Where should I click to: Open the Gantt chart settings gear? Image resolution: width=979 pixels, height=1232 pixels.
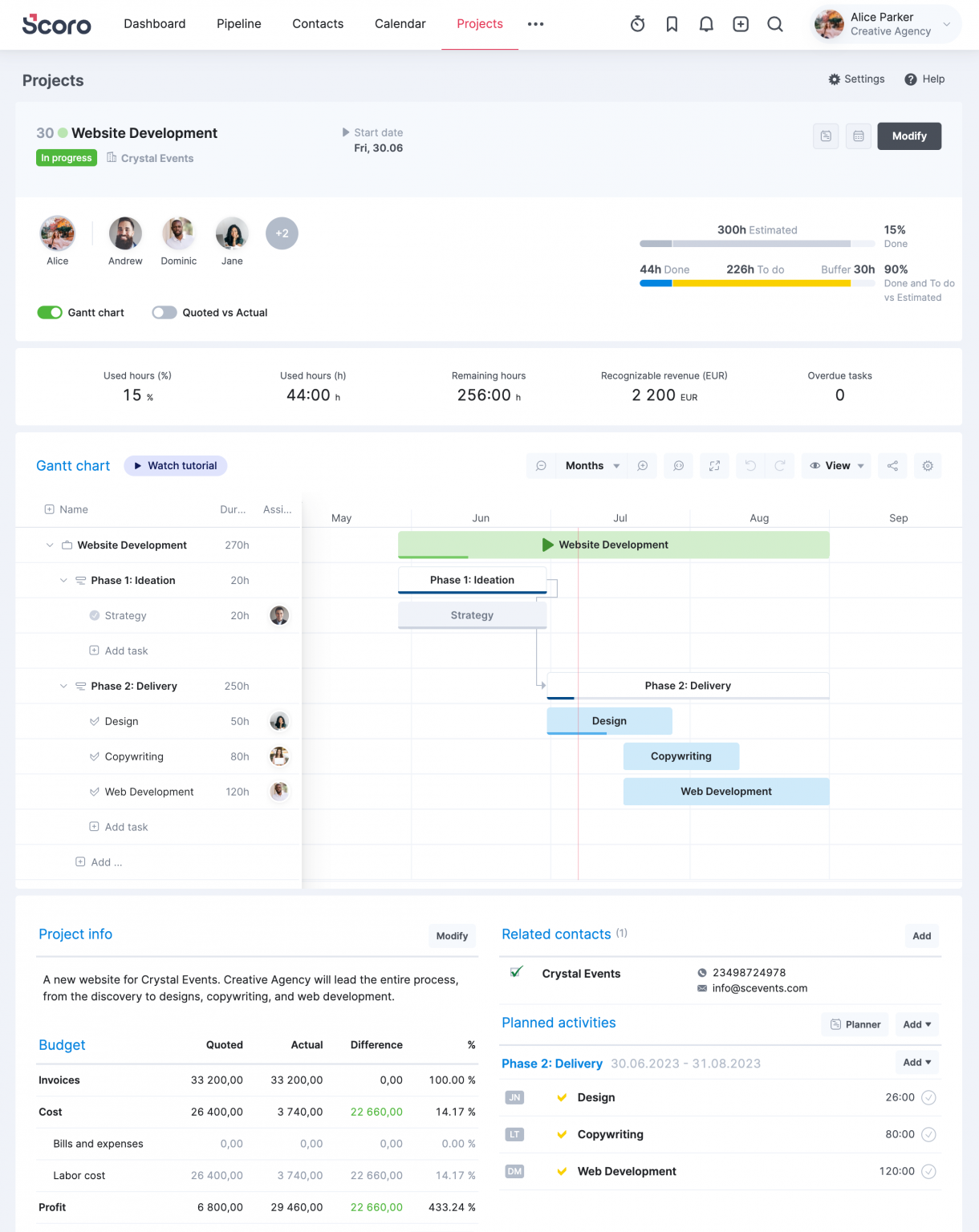coord(928,465)
